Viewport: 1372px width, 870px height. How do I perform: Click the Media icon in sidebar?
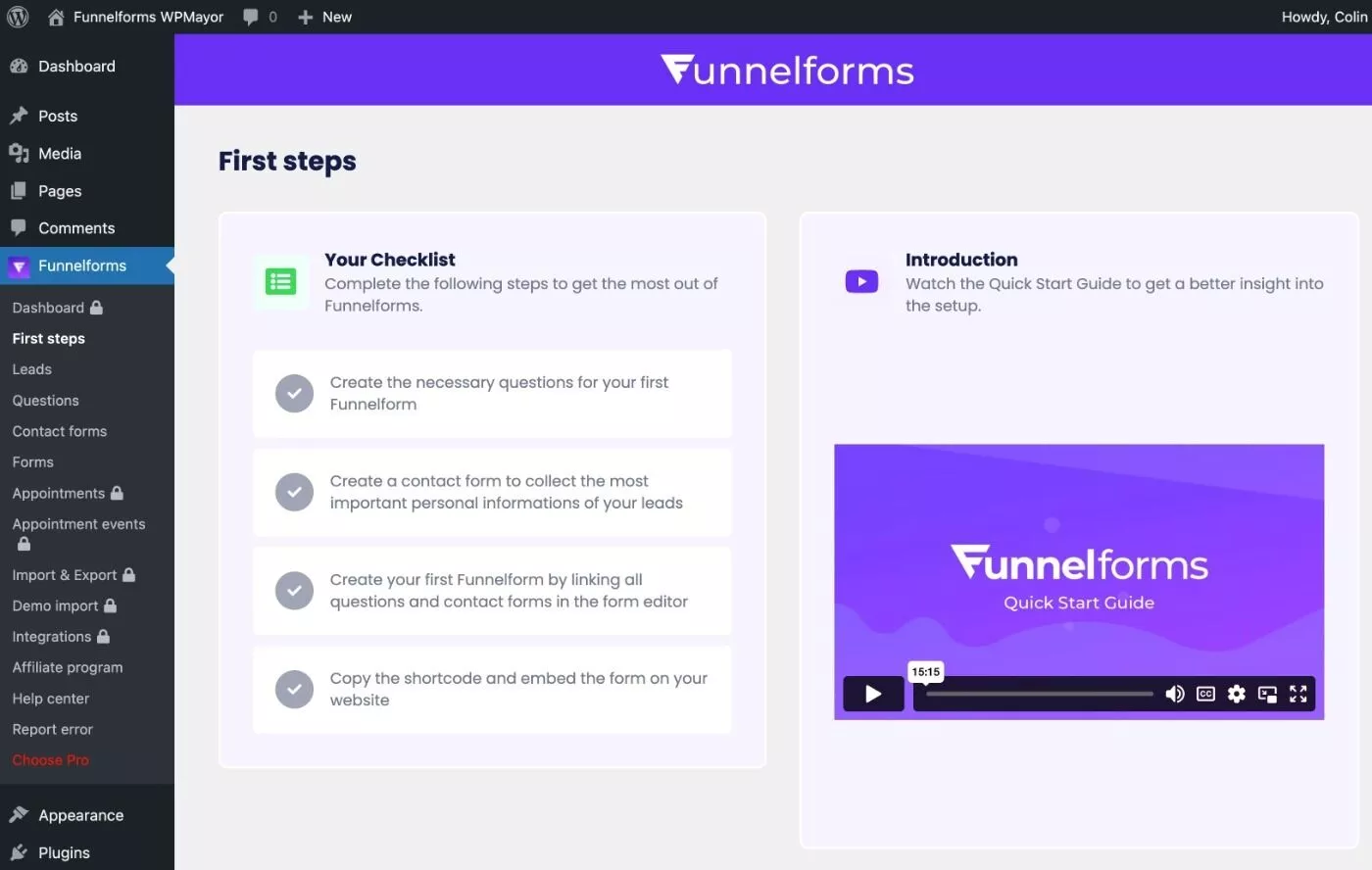coord(19,153)
